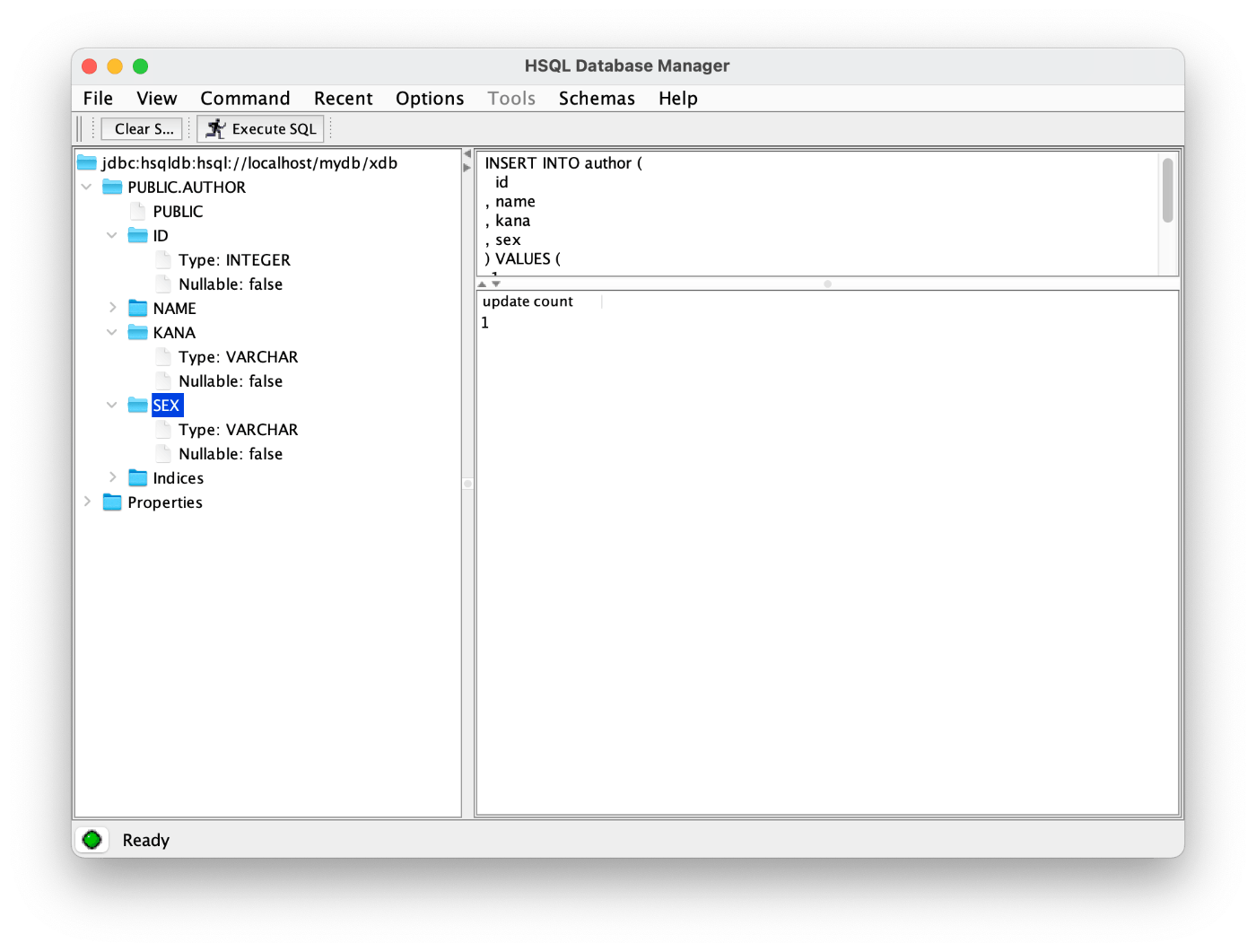
Task: Select Nullable: false under SEX
Action: click(231, 453)
